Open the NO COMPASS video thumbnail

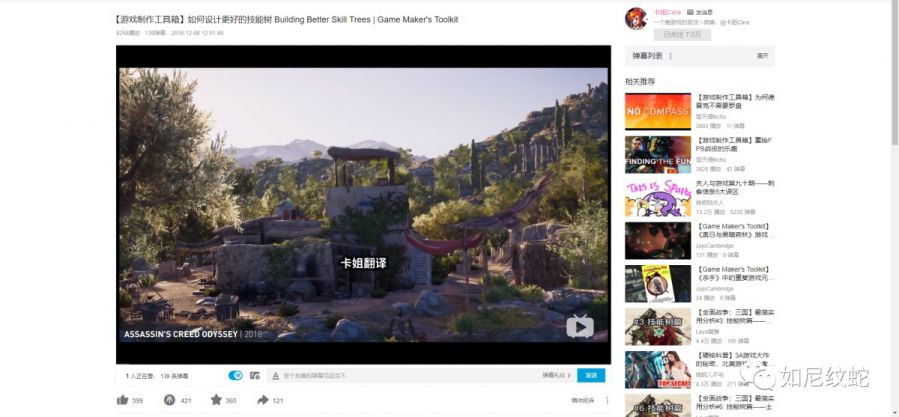658,111
